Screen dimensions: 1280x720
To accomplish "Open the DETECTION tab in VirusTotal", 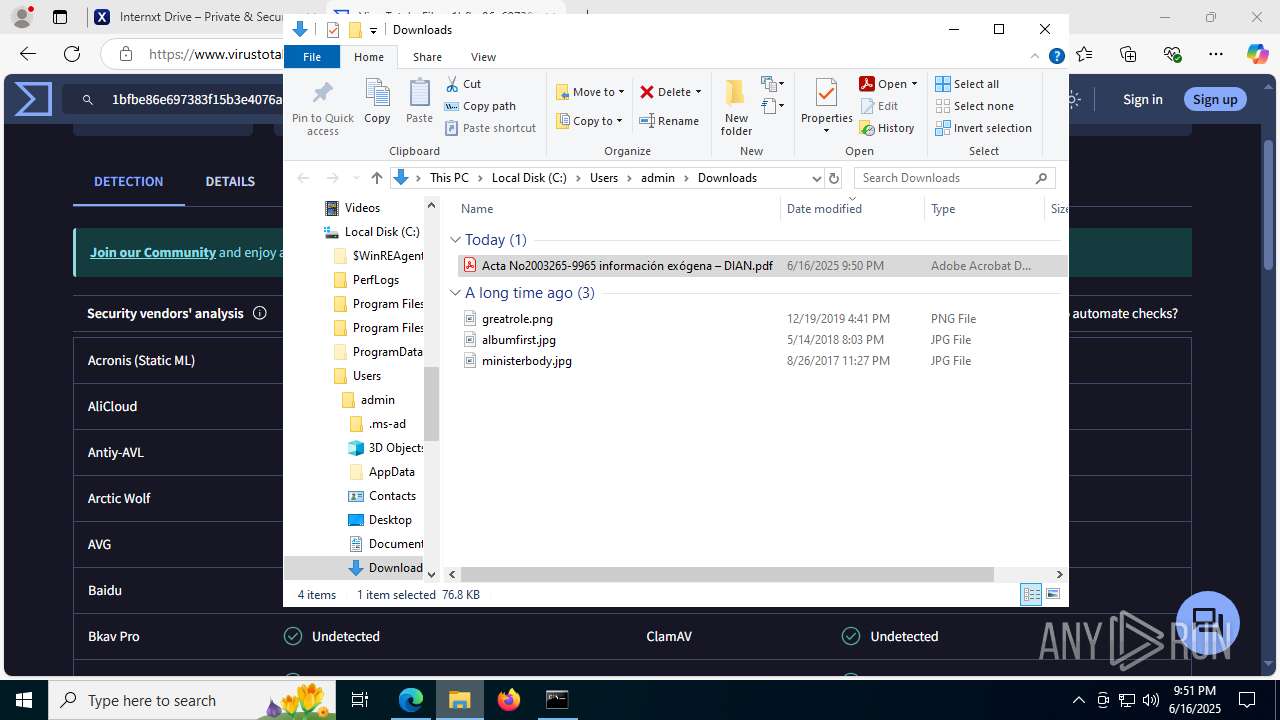I will pyautogui.click(x=128, y=181).
